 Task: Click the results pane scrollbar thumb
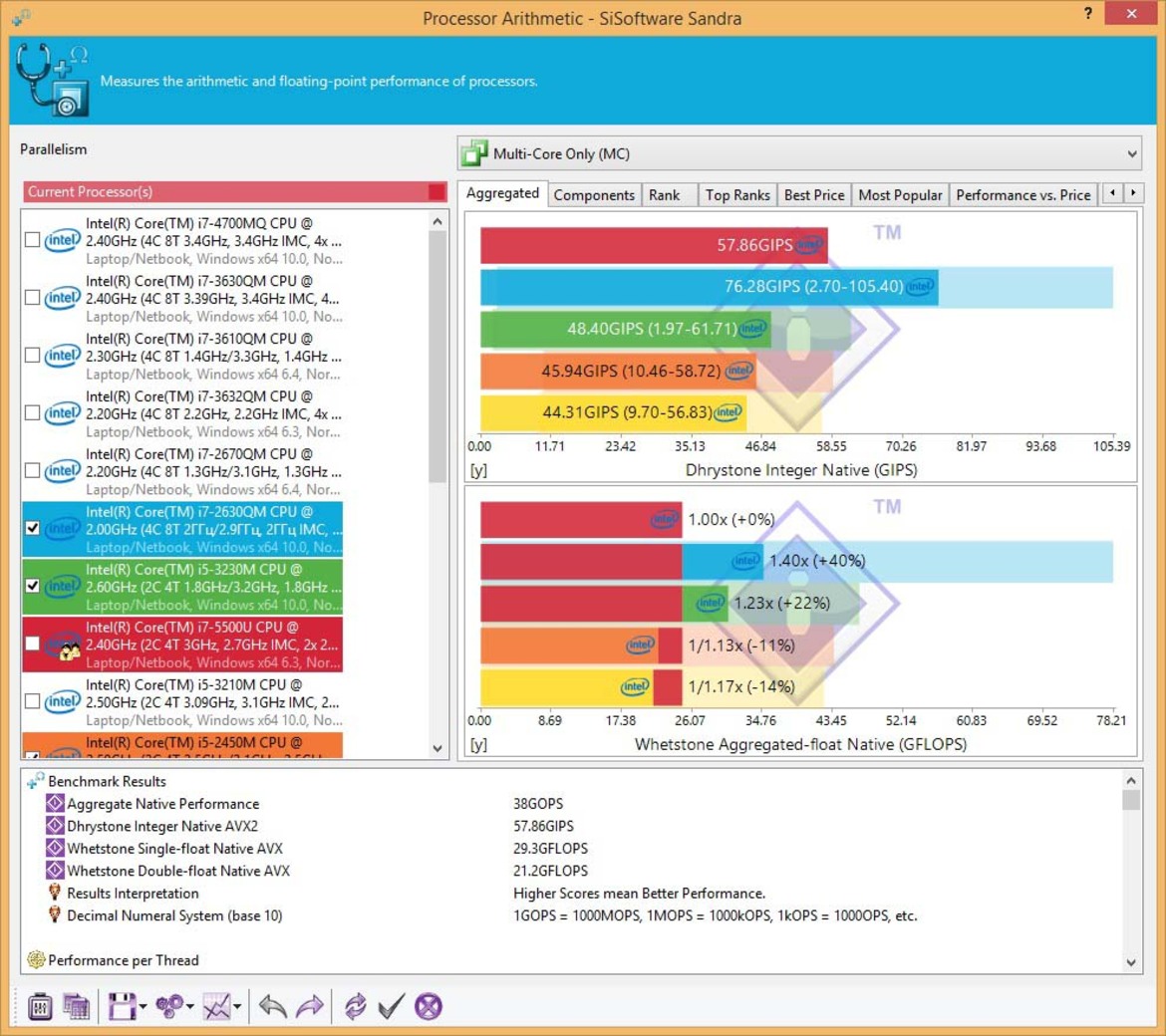point(1131,800)
